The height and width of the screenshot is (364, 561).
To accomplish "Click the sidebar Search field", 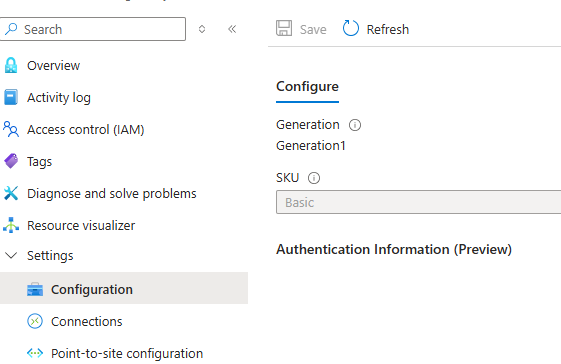I will coord(93,29).
